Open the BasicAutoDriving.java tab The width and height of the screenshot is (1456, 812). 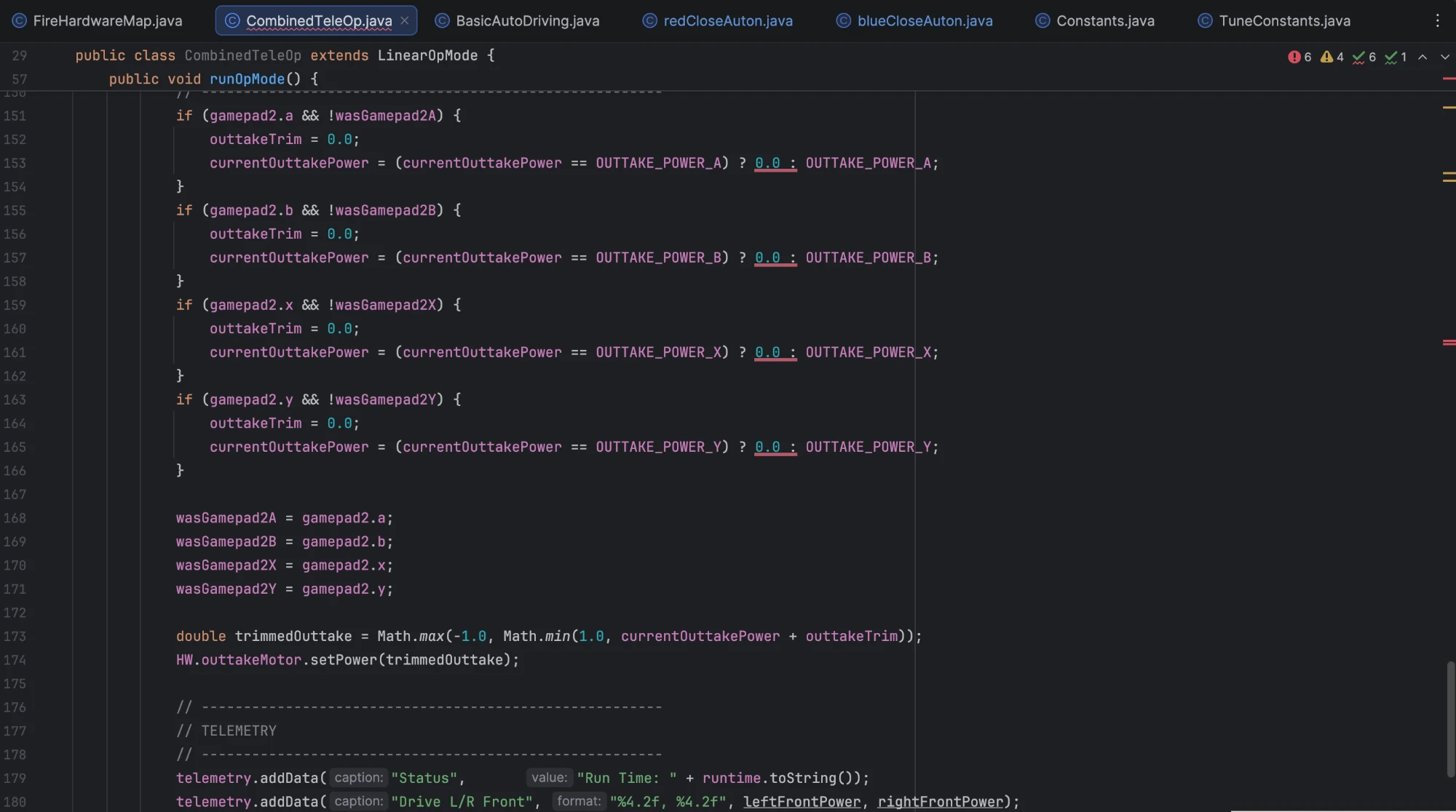click(x=517, y=20)
